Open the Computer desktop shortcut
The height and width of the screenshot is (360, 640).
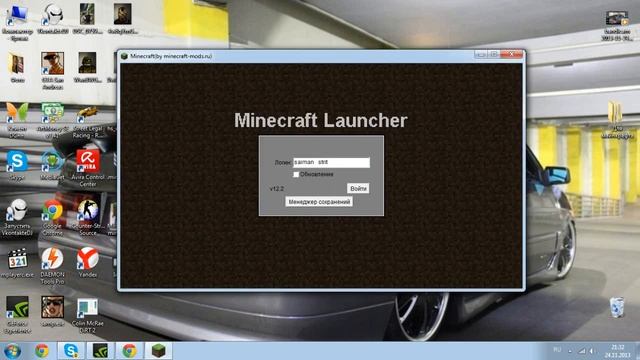(17, 21)
